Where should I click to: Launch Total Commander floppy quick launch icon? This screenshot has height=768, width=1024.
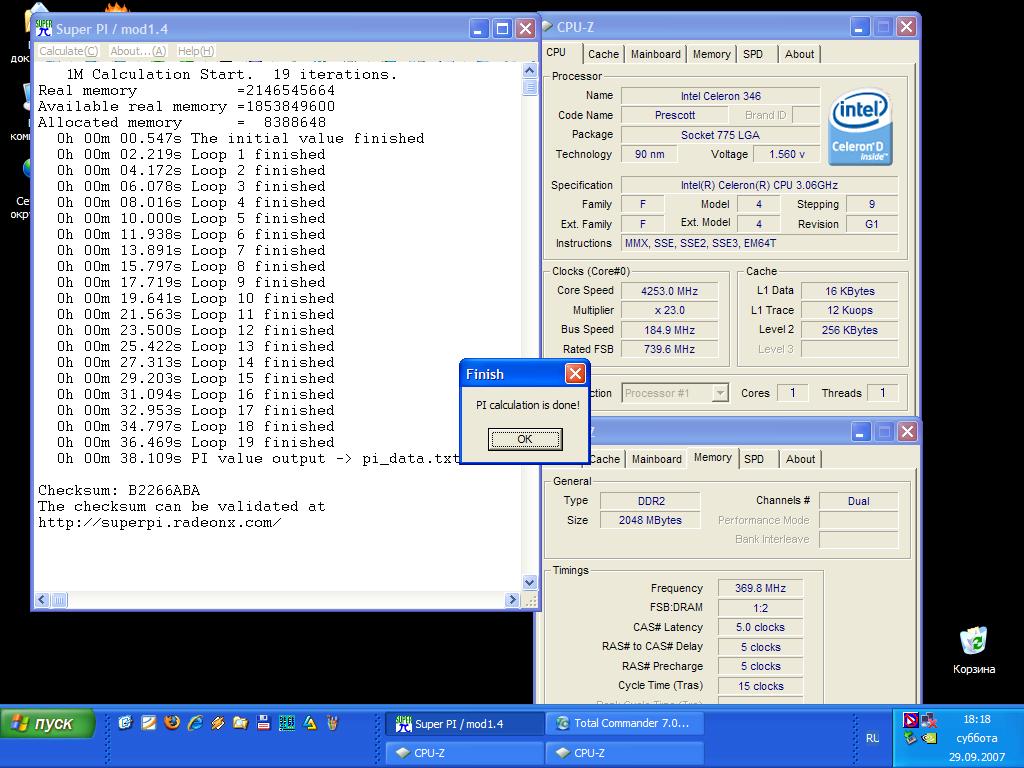(x=263, y=723)
